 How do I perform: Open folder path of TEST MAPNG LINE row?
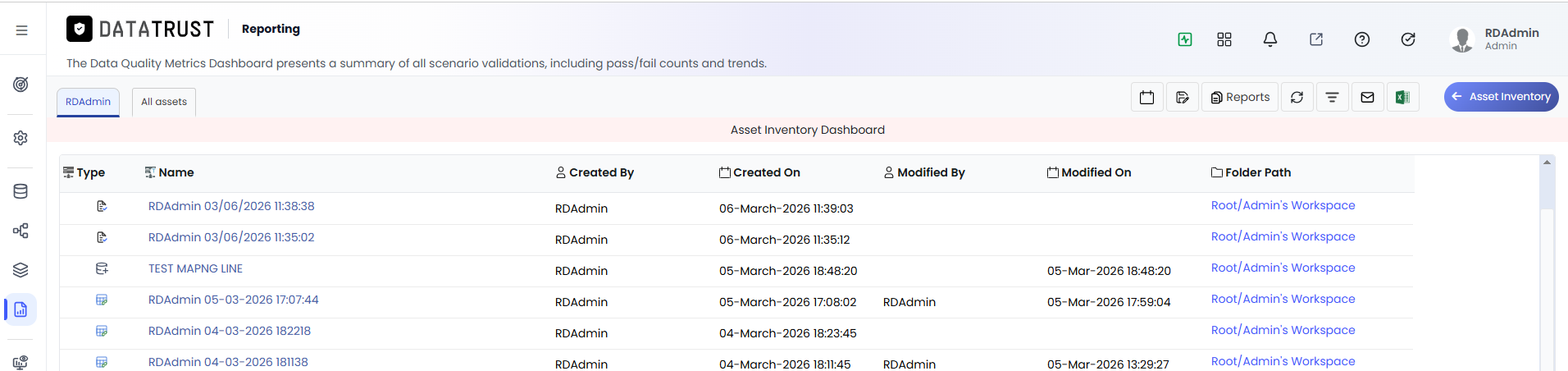coord(1283,268)
